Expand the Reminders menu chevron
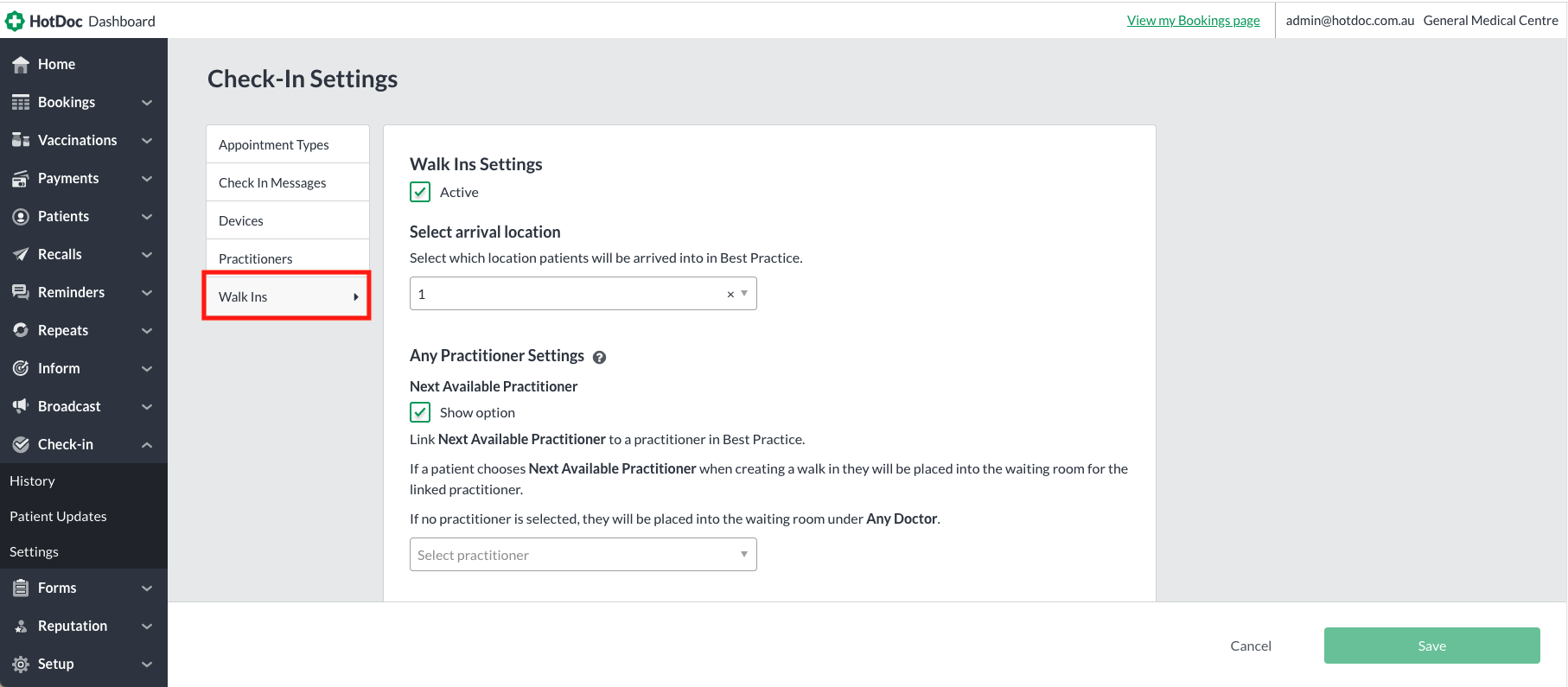 pos(147,293)
